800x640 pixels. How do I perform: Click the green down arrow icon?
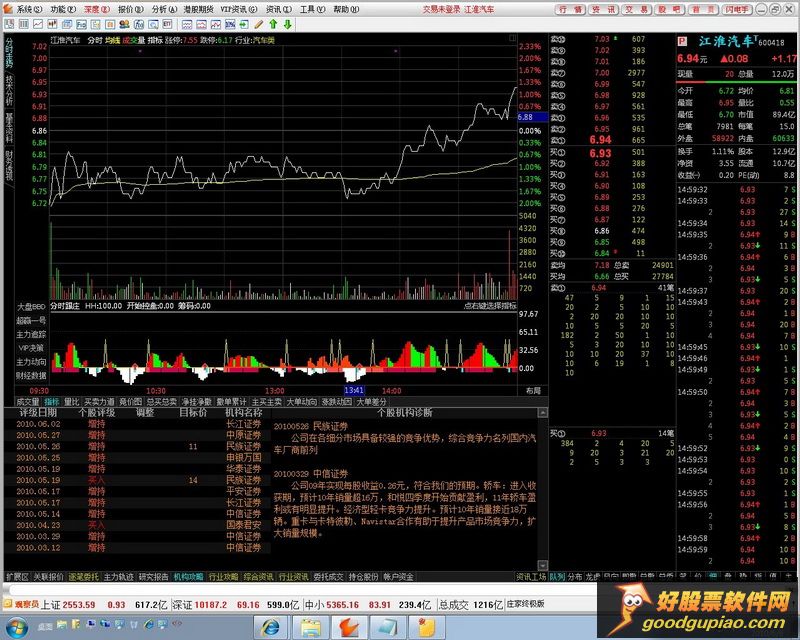point(287,24)
